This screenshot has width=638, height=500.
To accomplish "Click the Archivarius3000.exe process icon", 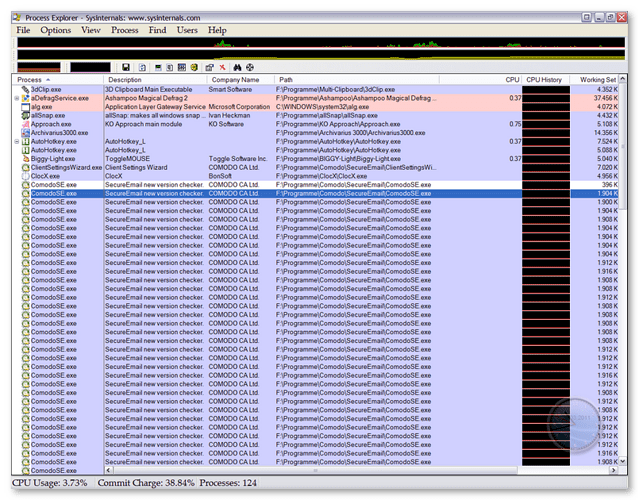I will [26, 133].
